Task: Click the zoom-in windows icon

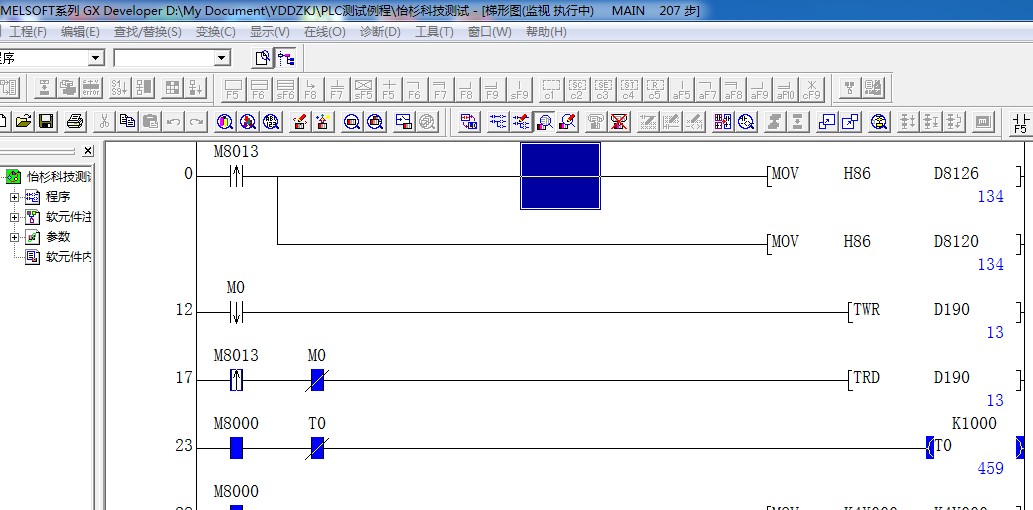Action: [x=826, y=121]
